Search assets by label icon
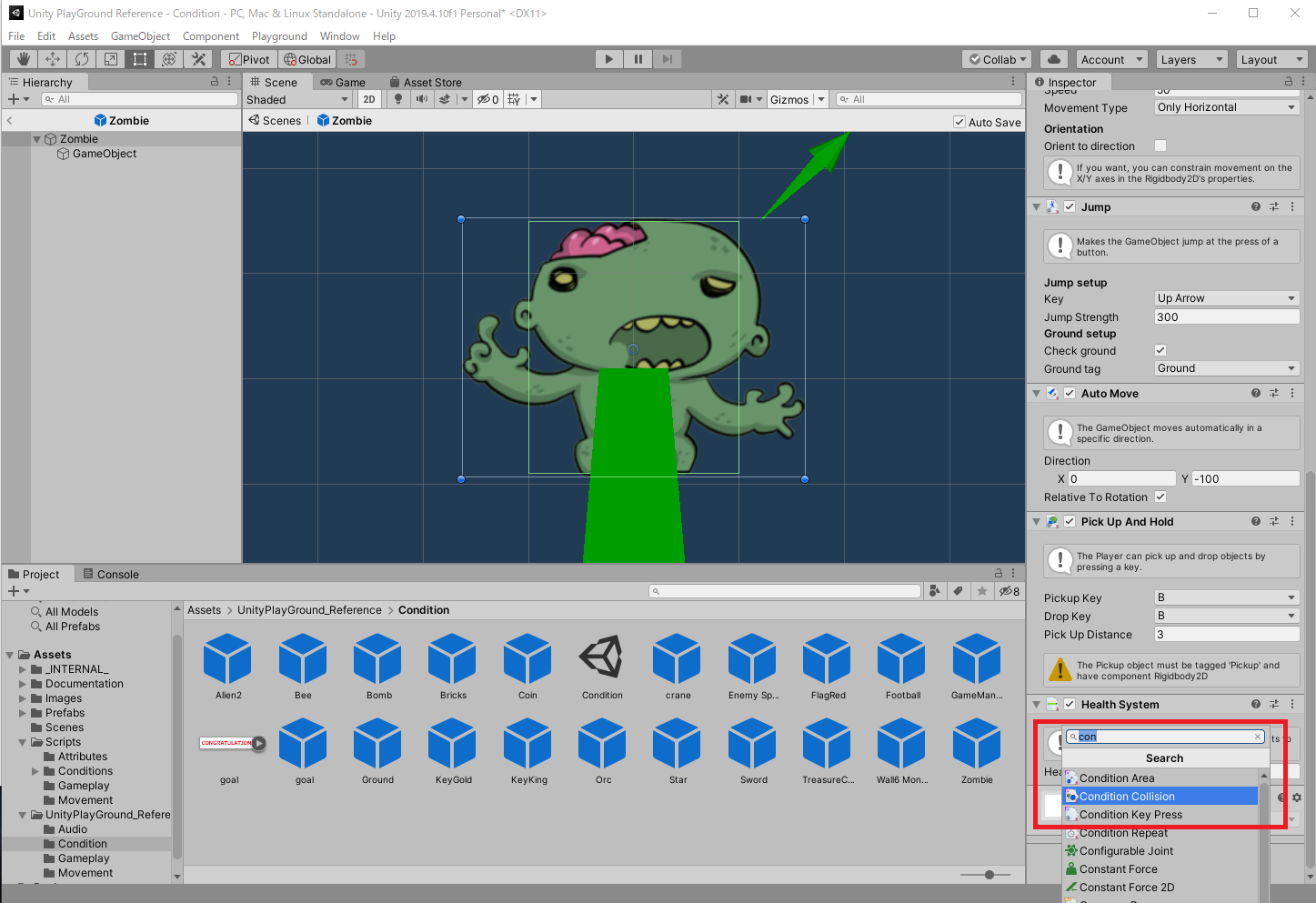Viewport: 1316px width, 903px height. (x=958, y=591)
